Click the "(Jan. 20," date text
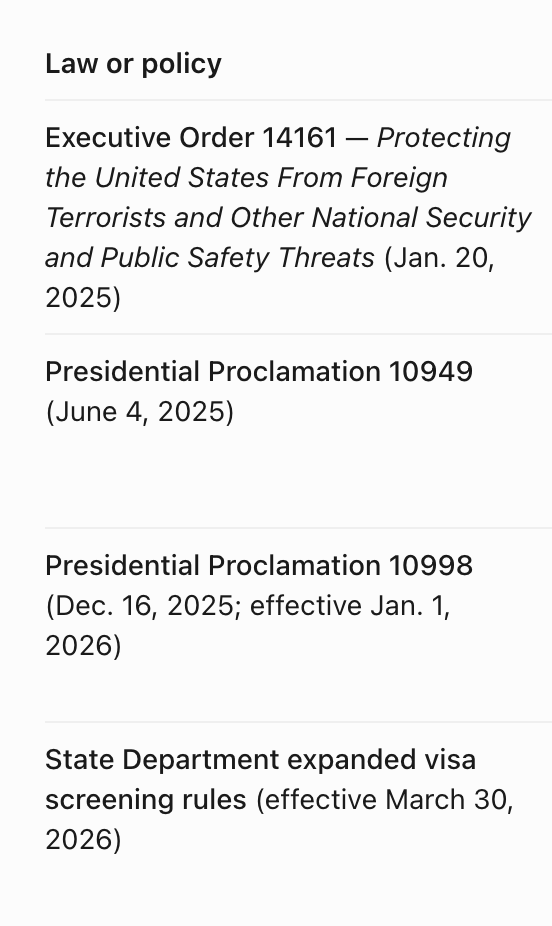Image resolution: width=552 pixels, height=926 pixels. pyautogui.click(x=440, y=257)
